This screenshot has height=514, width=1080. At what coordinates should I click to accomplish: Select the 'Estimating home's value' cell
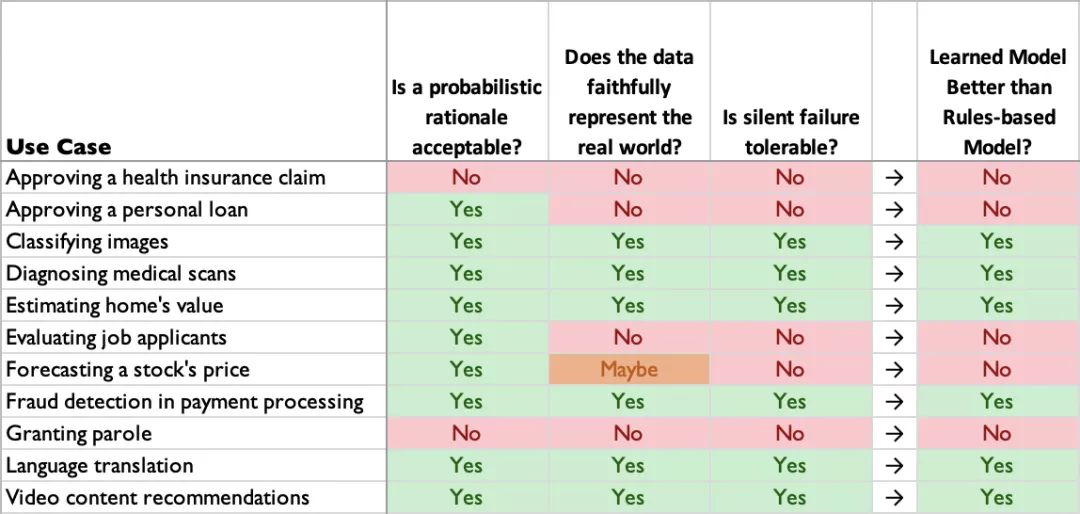pyautogui.click(x=115, y=306)
